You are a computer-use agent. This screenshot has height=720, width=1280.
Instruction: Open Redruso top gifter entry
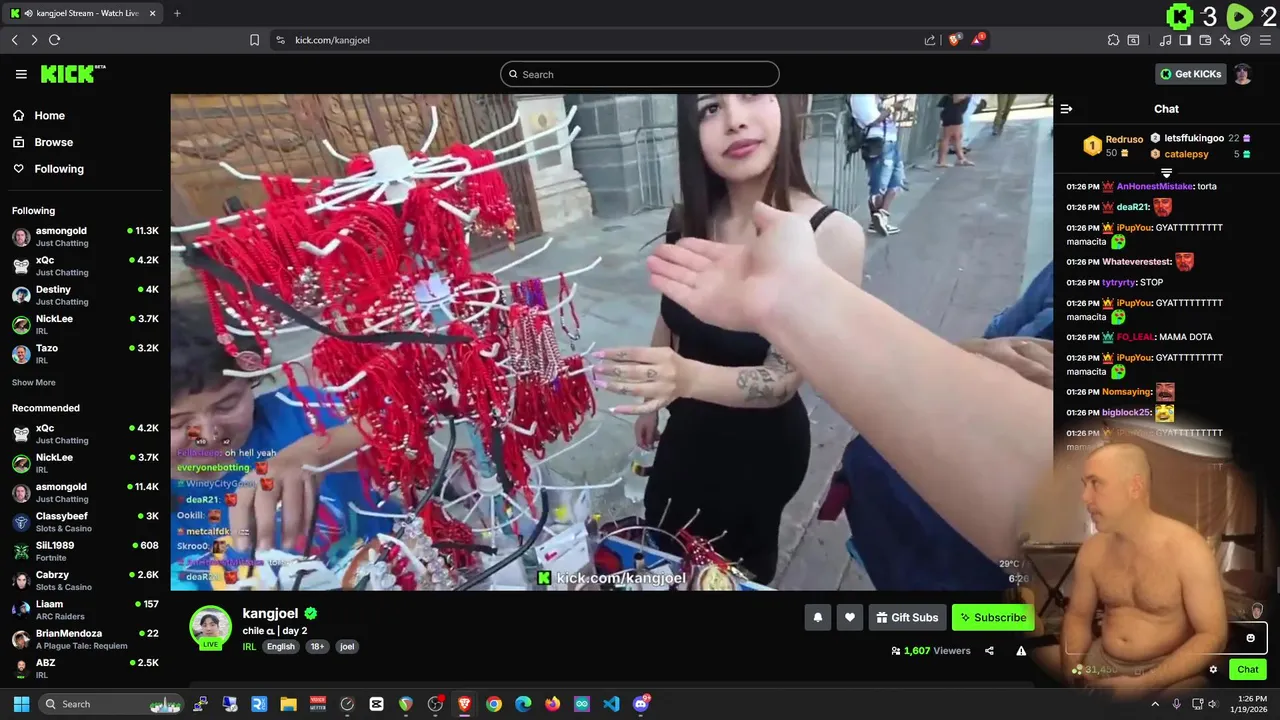(1113, 146)
